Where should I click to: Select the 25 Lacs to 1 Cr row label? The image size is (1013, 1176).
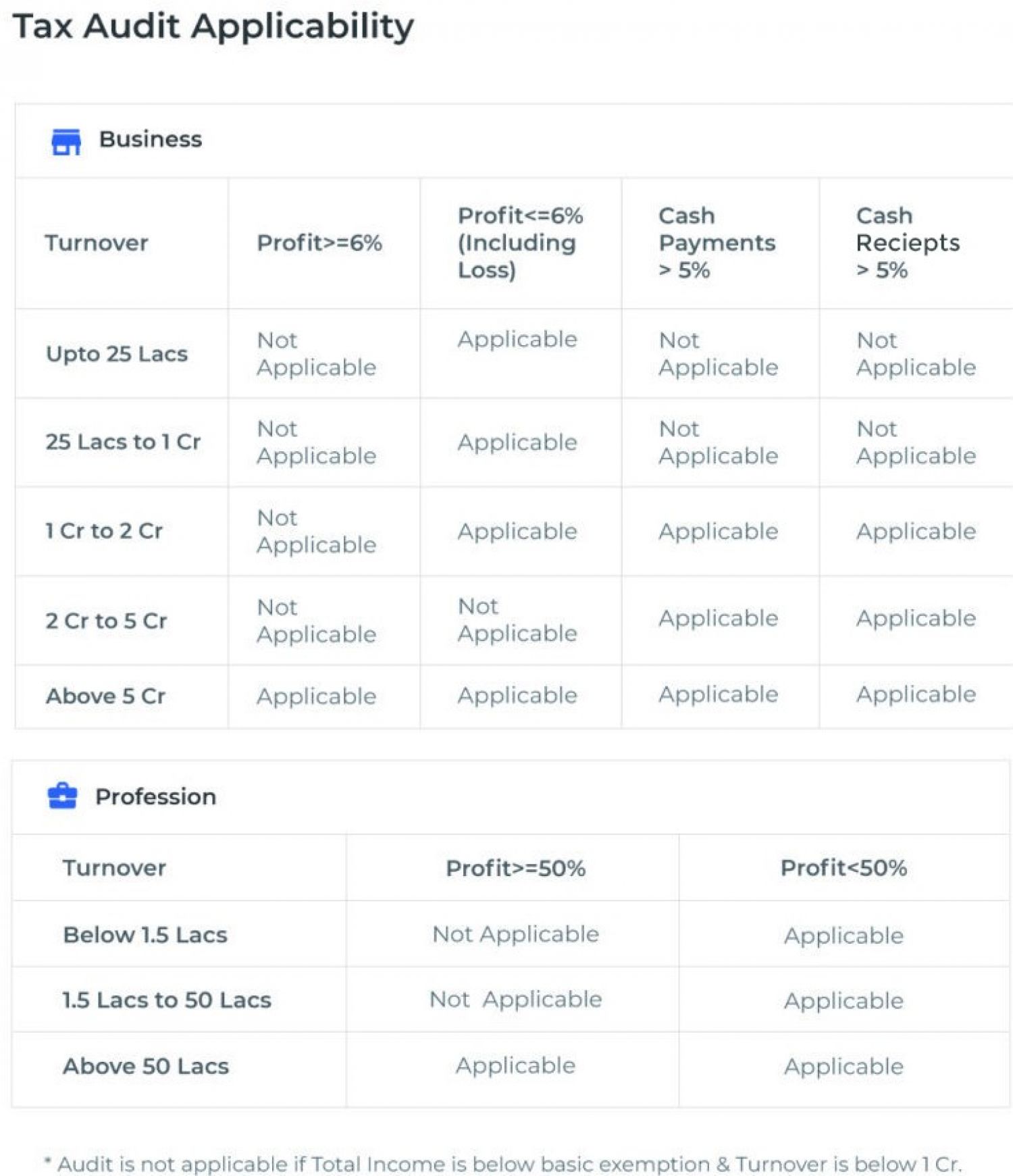pyautogui.click(x=123, y=442)
